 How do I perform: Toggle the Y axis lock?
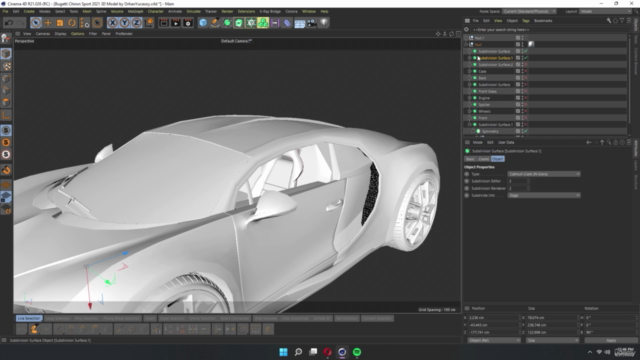pyautogui.click(x=124, y=23)
